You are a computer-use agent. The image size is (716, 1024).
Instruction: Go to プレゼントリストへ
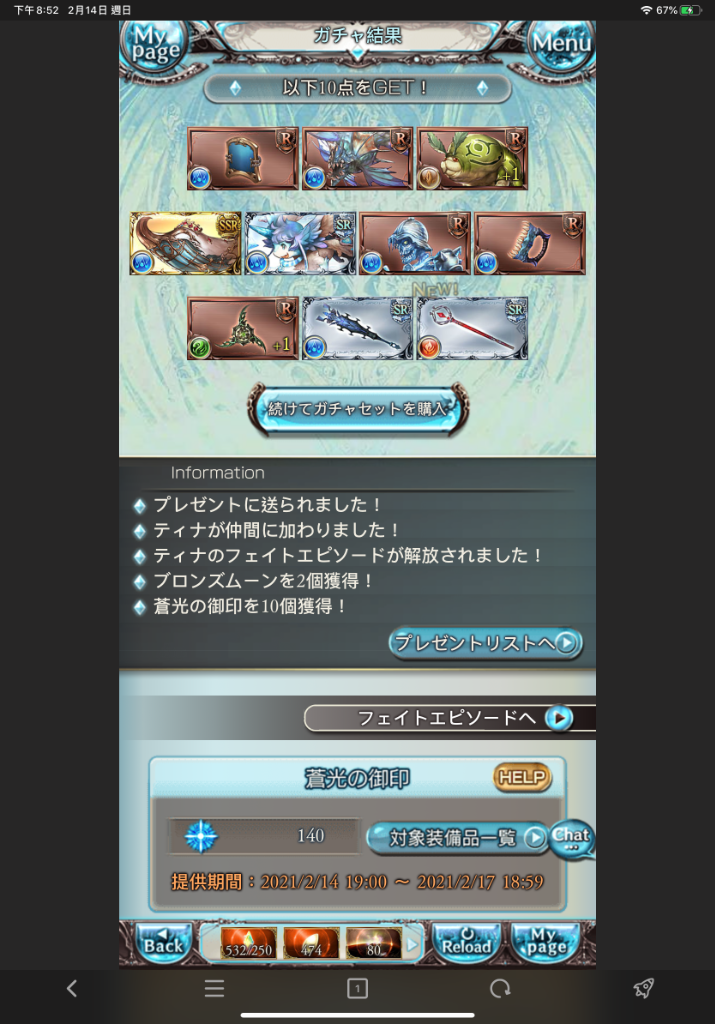click(485, 643)
